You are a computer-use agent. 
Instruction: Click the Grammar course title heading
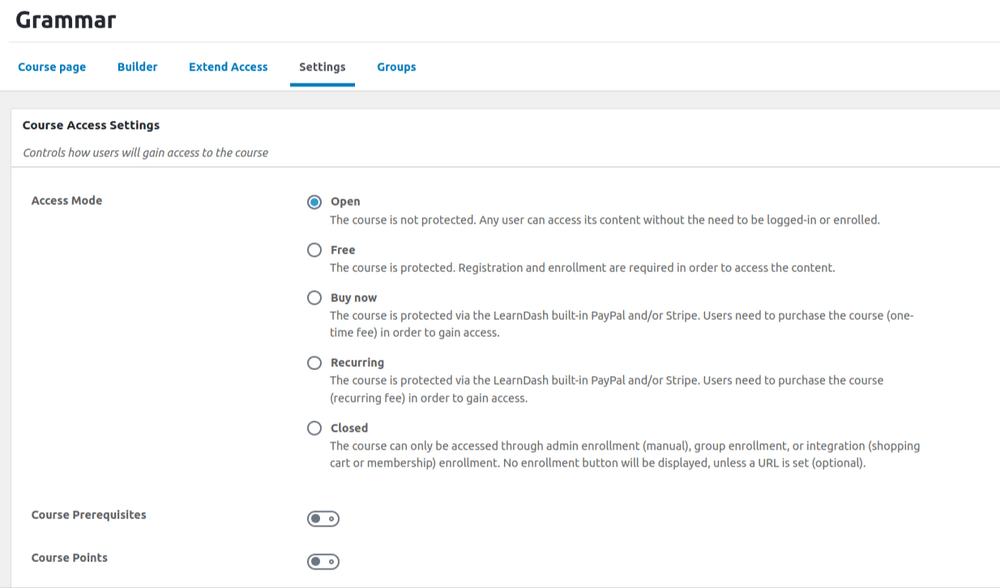(66, 20)
